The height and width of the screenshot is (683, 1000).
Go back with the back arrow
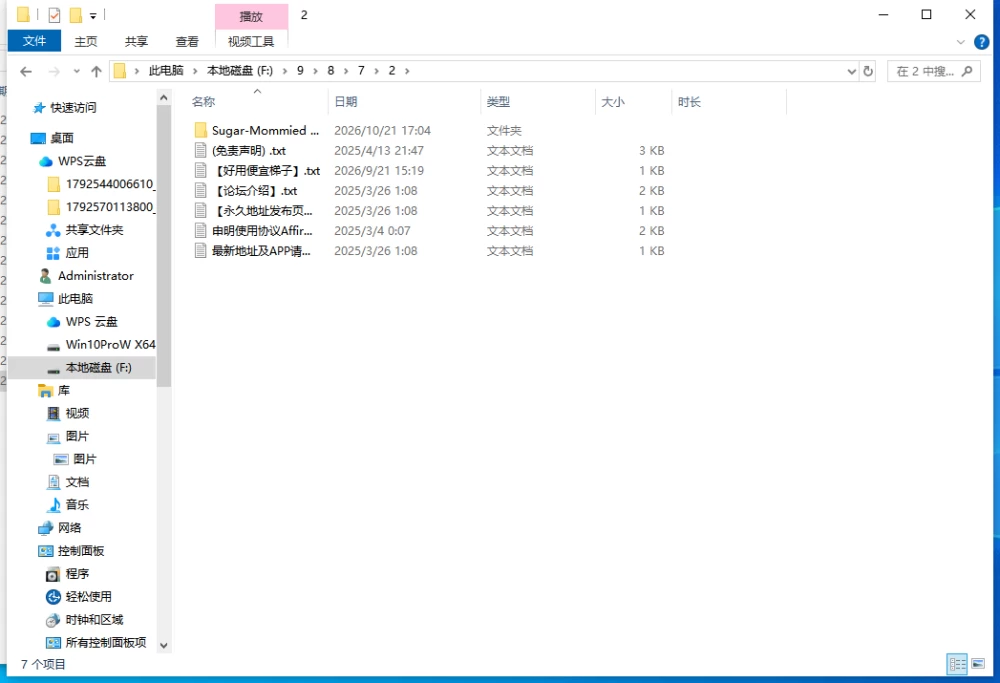pyautogui.click(x=26, y=71)
